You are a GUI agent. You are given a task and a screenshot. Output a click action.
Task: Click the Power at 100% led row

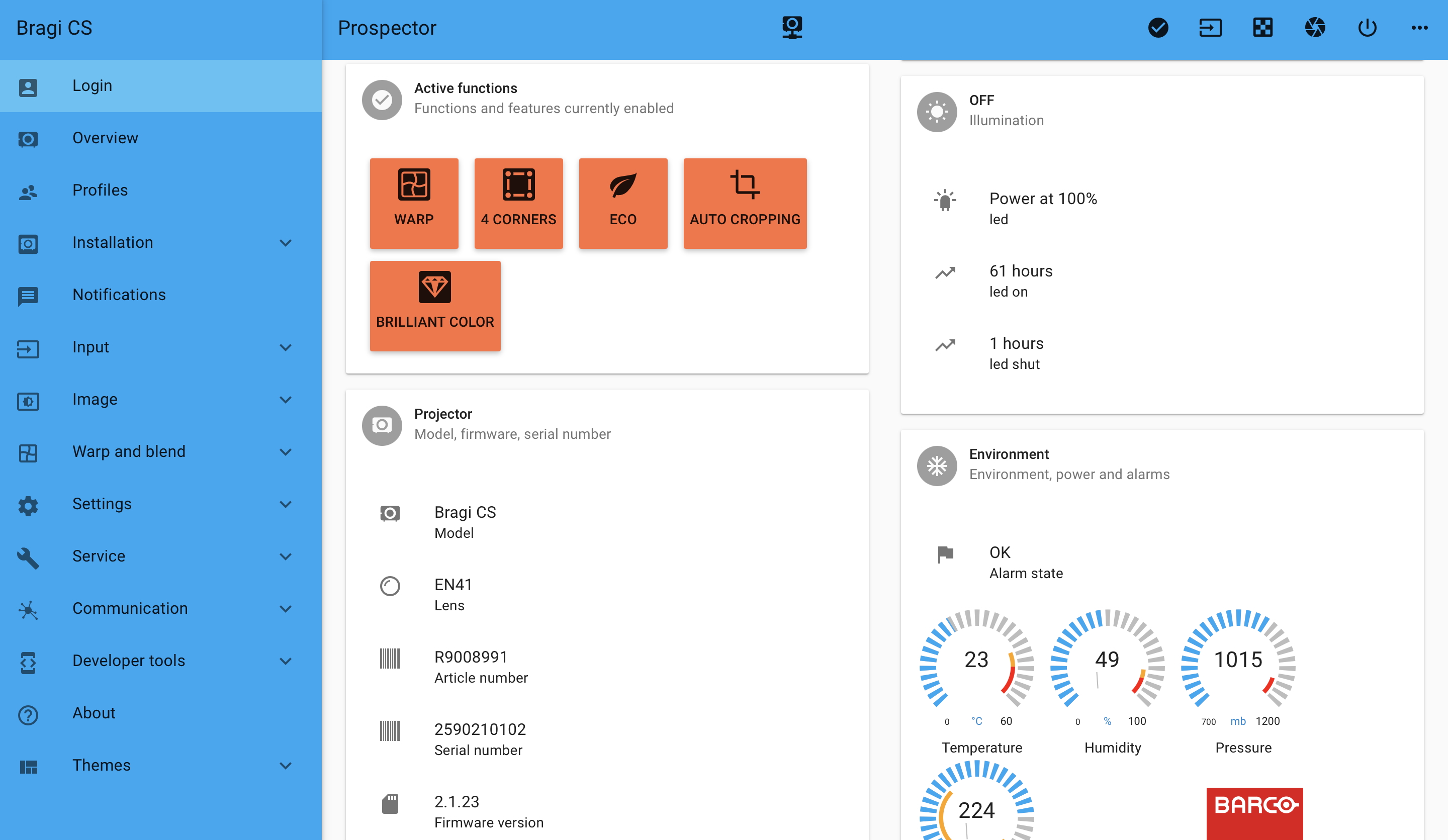(x=1162, y=209)
